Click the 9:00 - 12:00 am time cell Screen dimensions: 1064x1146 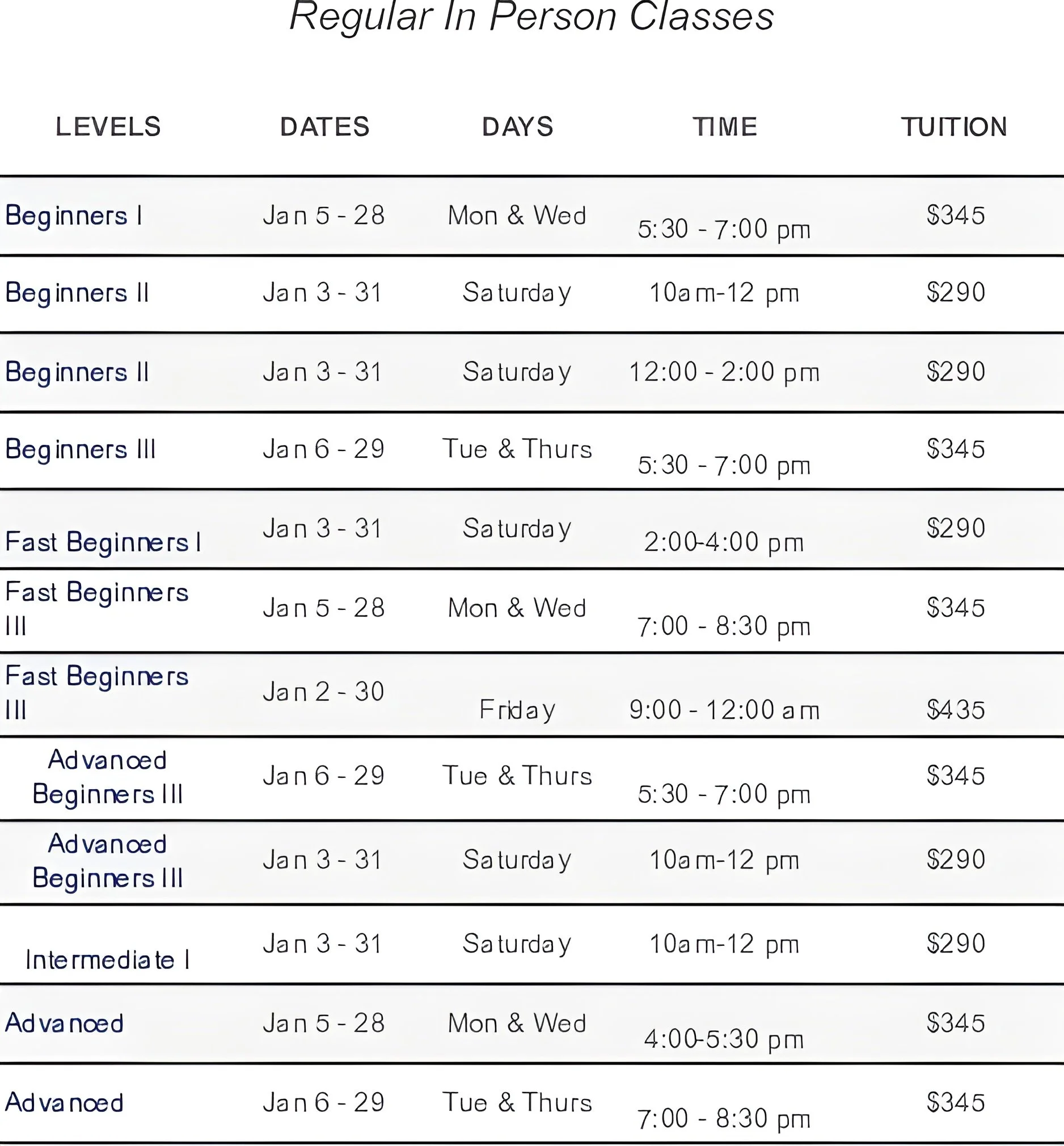(724, 710)
